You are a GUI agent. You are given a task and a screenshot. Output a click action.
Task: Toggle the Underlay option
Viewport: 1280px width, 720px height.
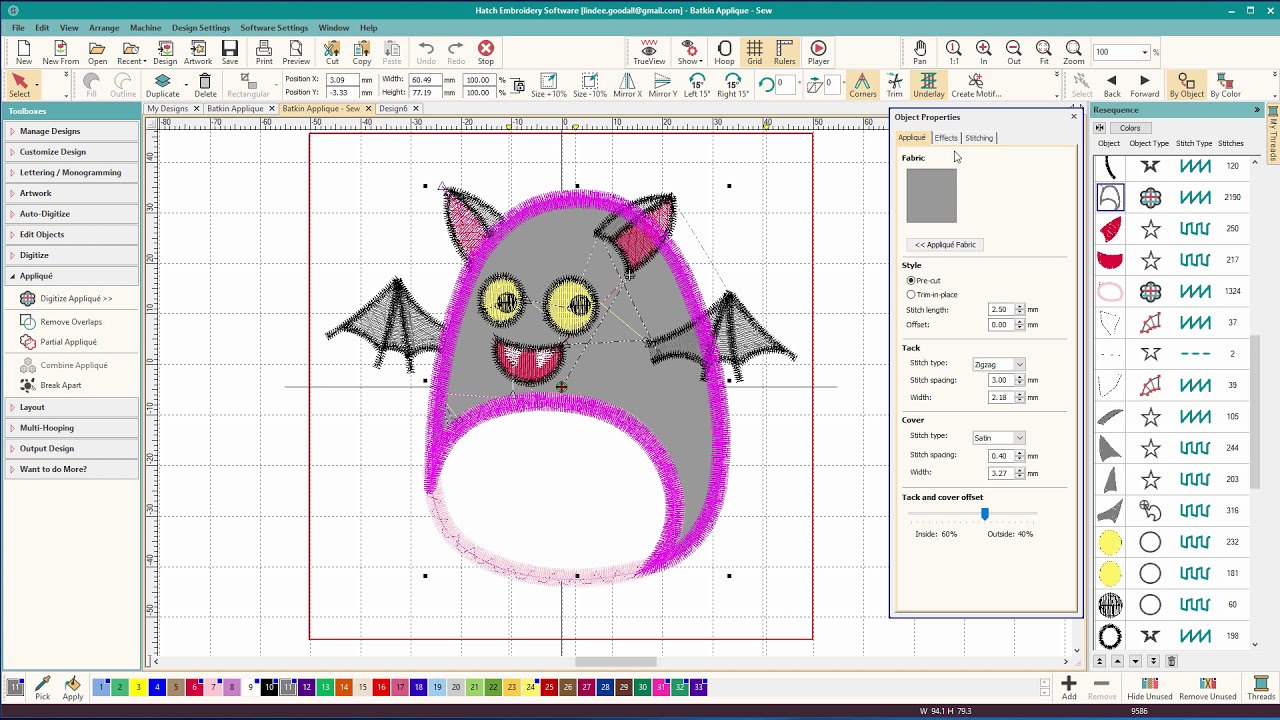pyautogui.click(x=928, y=86)
